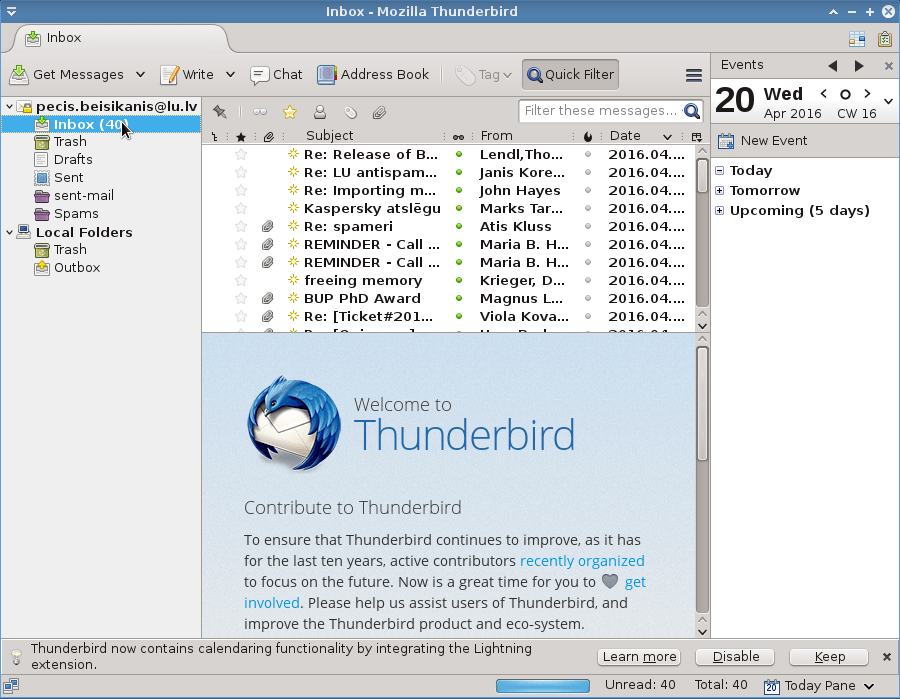The image size is (900, 699).
Task: Click the online status icon in status bar
Action: point(11,686)
